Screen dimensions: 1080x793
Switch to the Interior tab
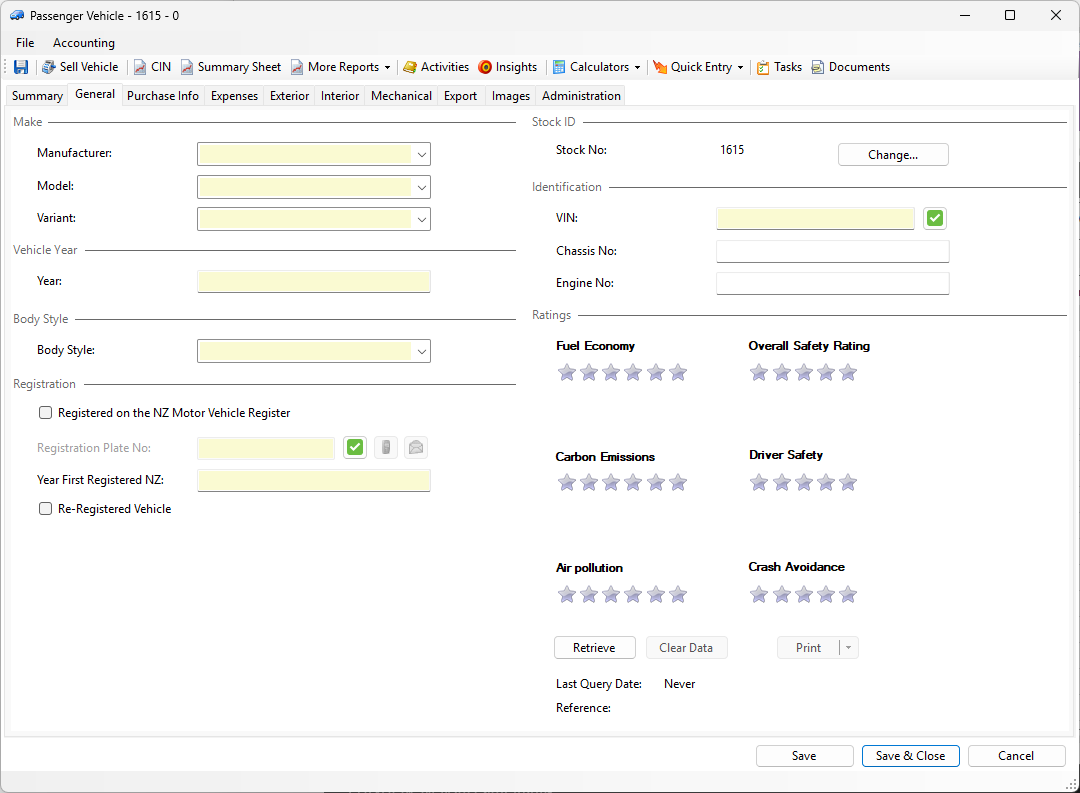[340, 96]
